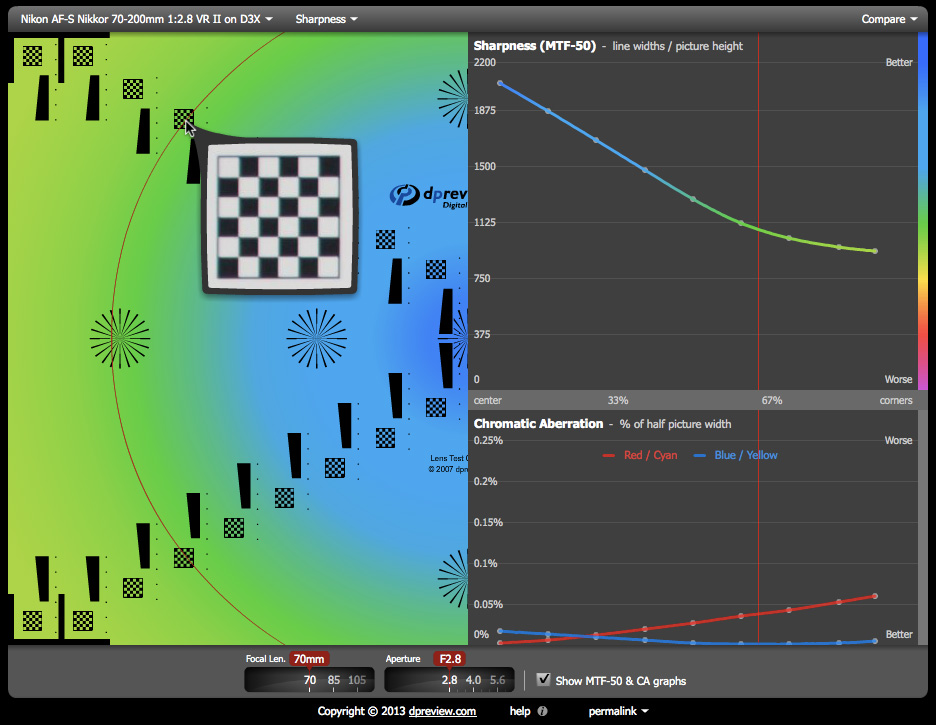Uncheck Show MTF-50 & CA graphs
936x725 pixels.
coord(544,680)
